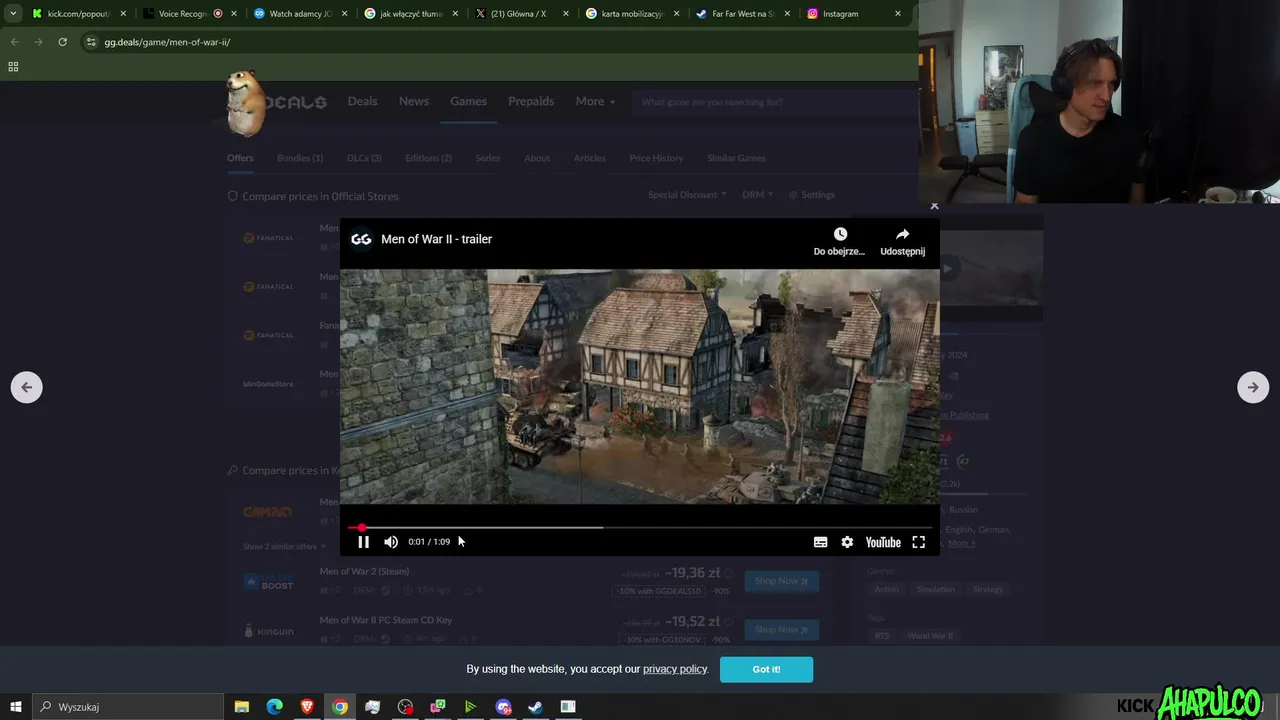Pause the Men of War II trailer
Viewport: 1280px width, 720px height.
point(363,542)
